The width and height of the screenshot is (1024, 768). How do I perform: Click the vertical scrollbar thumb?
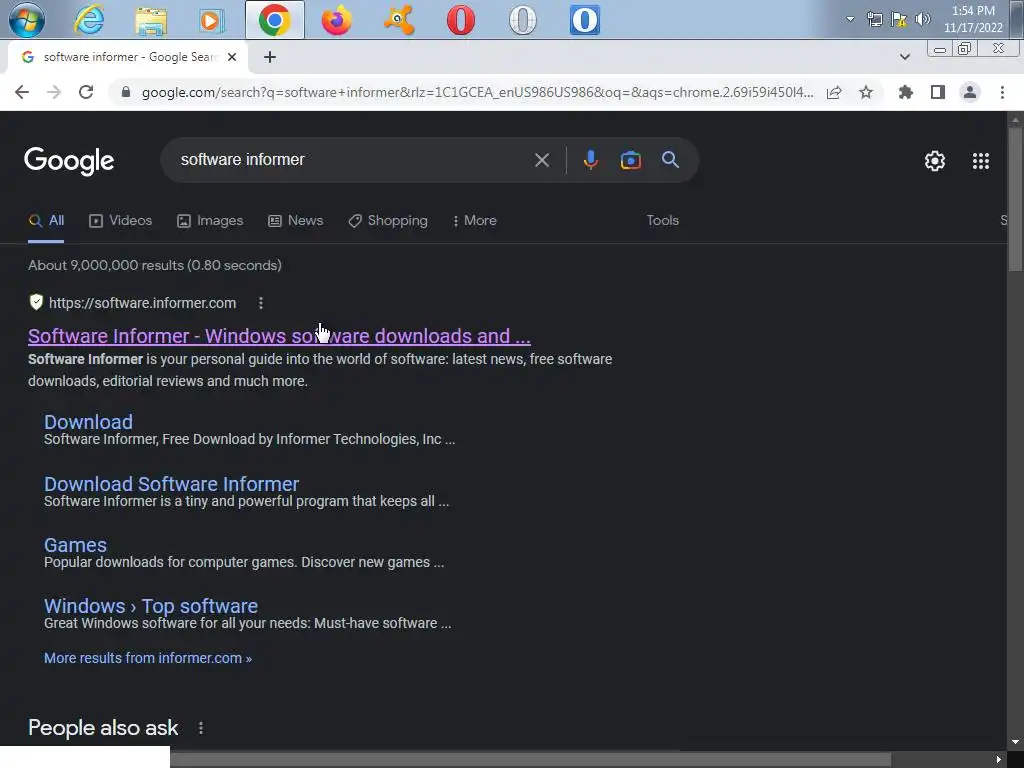point(1015,199)
